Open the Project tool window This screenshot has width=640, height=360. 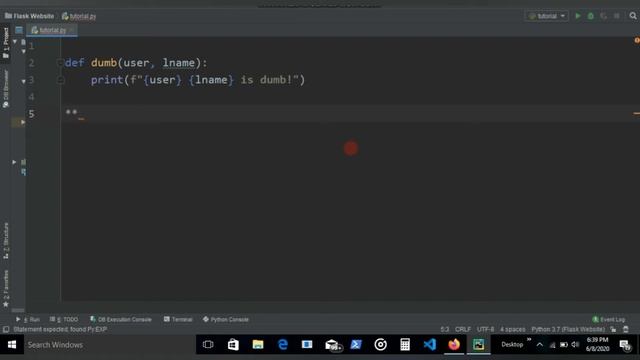[6, 43]
